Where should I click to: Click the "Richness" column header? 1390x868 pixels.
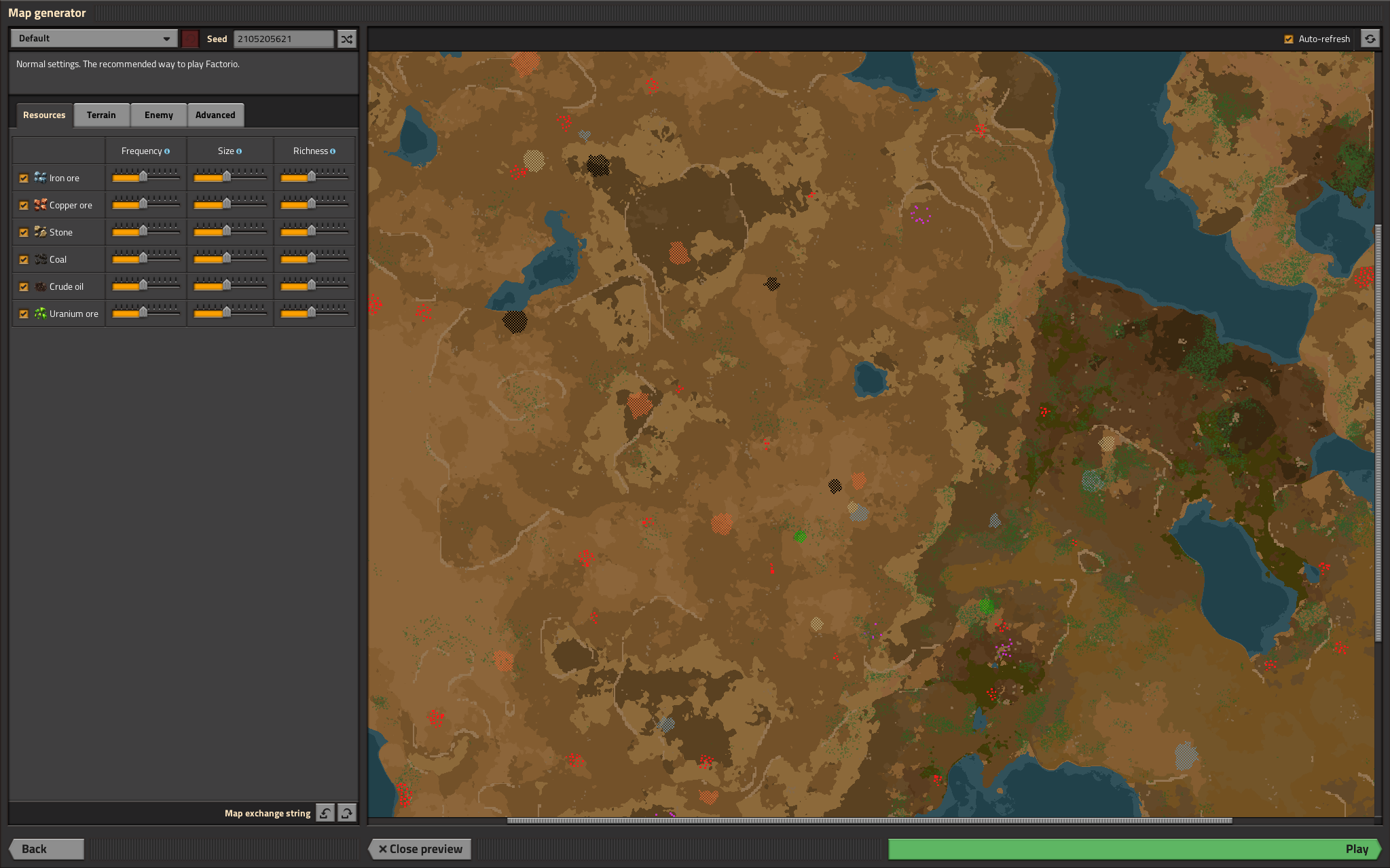click(310, 151)
